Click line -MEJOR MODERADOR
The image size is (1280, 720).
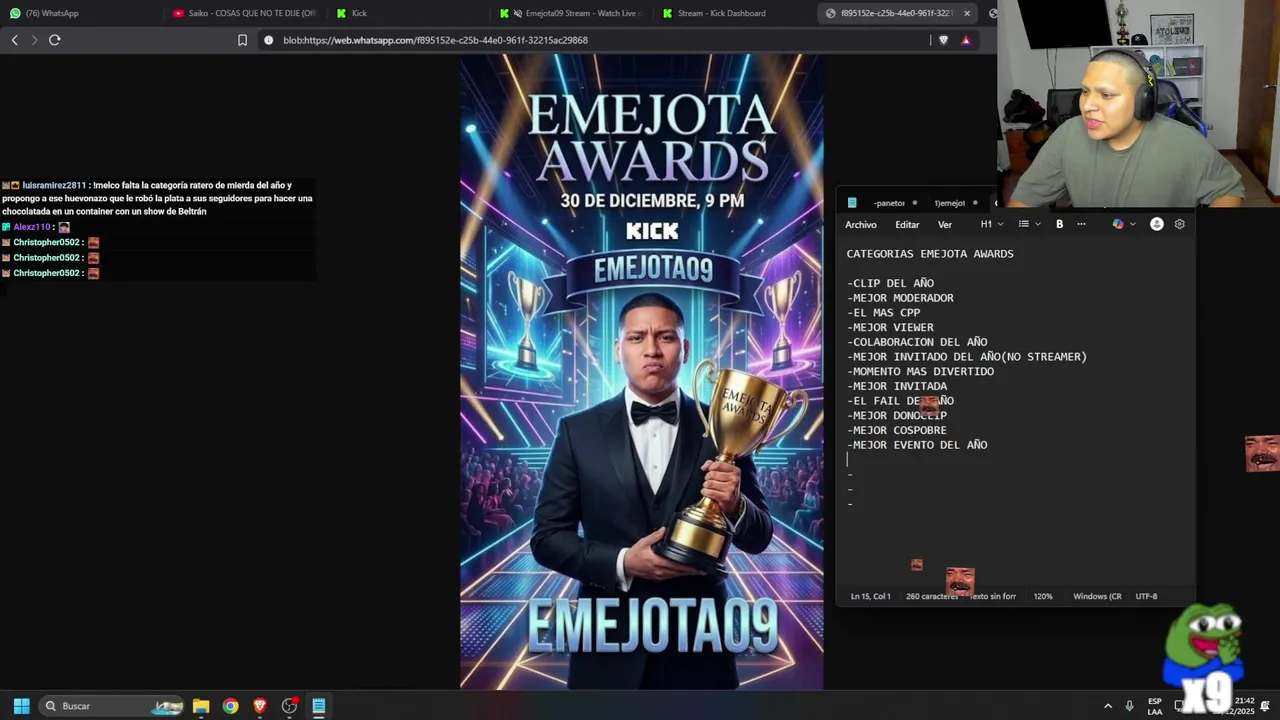click(x=900, y=298)
